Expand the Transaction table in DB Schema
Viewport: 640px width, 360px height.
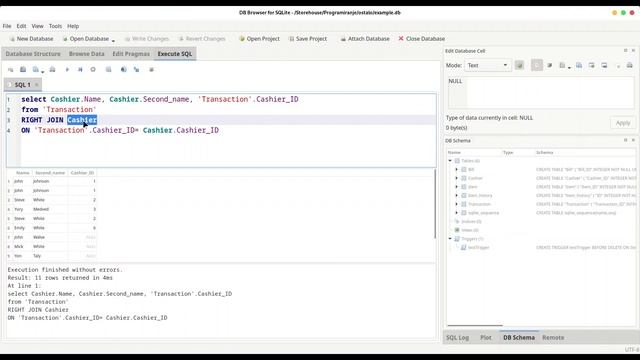[457, 204]
